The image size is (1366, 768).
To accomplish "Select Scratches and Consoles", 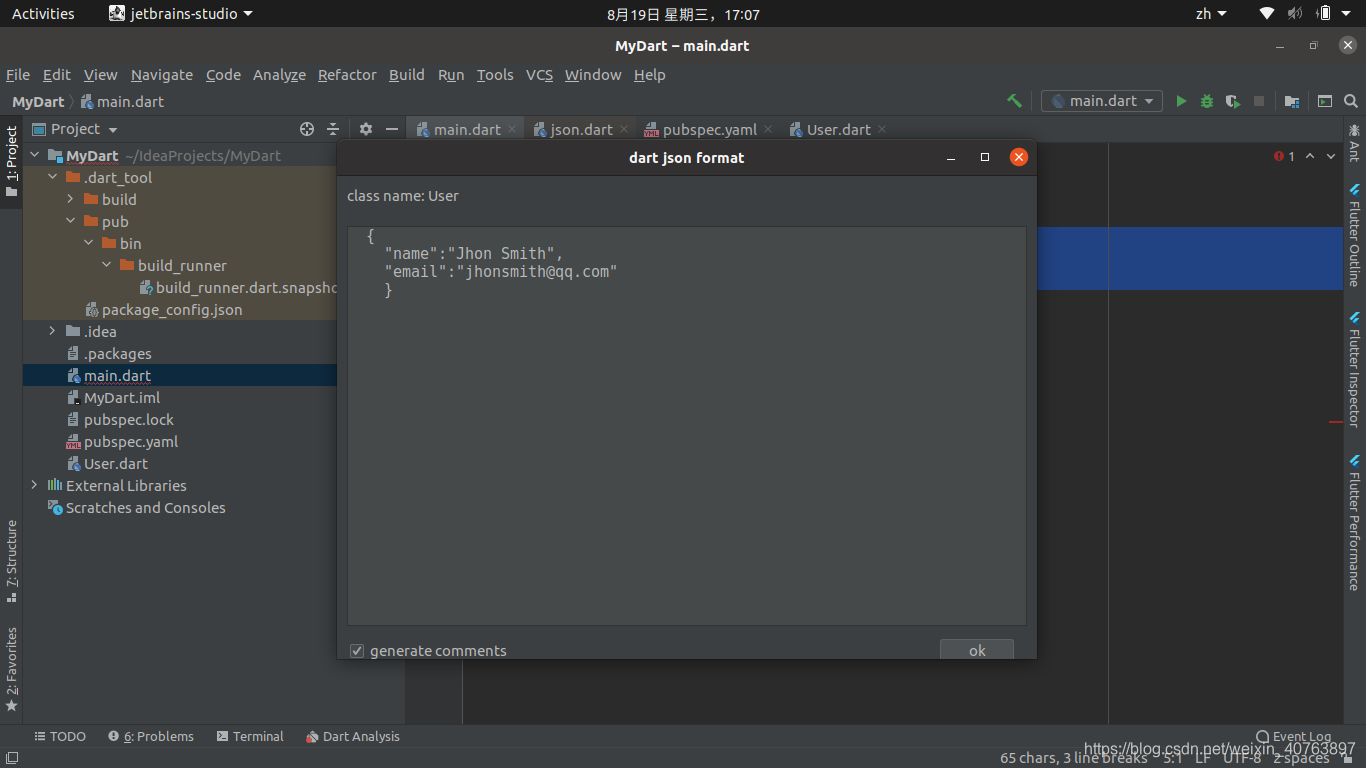I will 145,508.
